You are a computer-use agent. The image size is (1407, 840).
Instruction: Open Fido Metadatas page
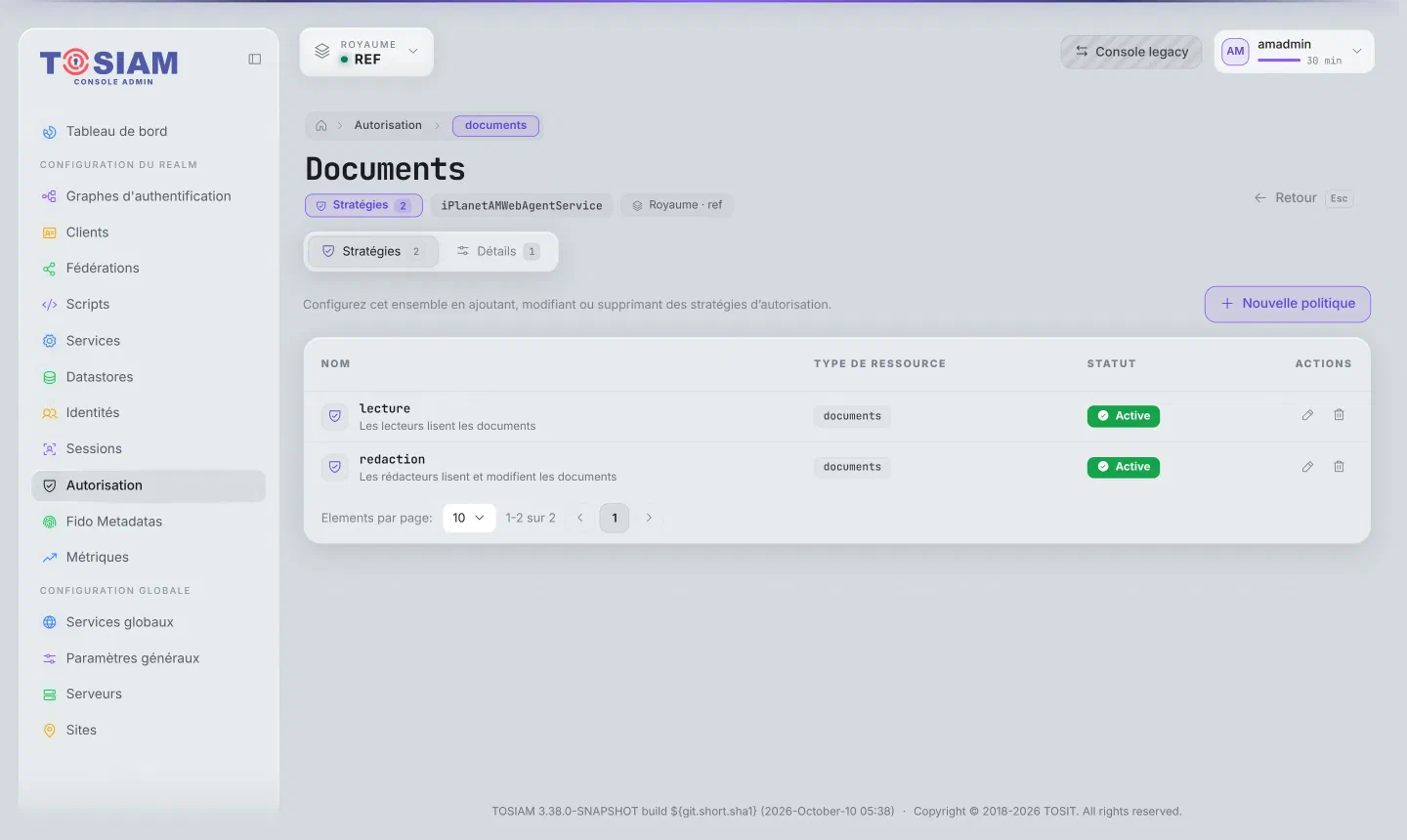point(149,522)
